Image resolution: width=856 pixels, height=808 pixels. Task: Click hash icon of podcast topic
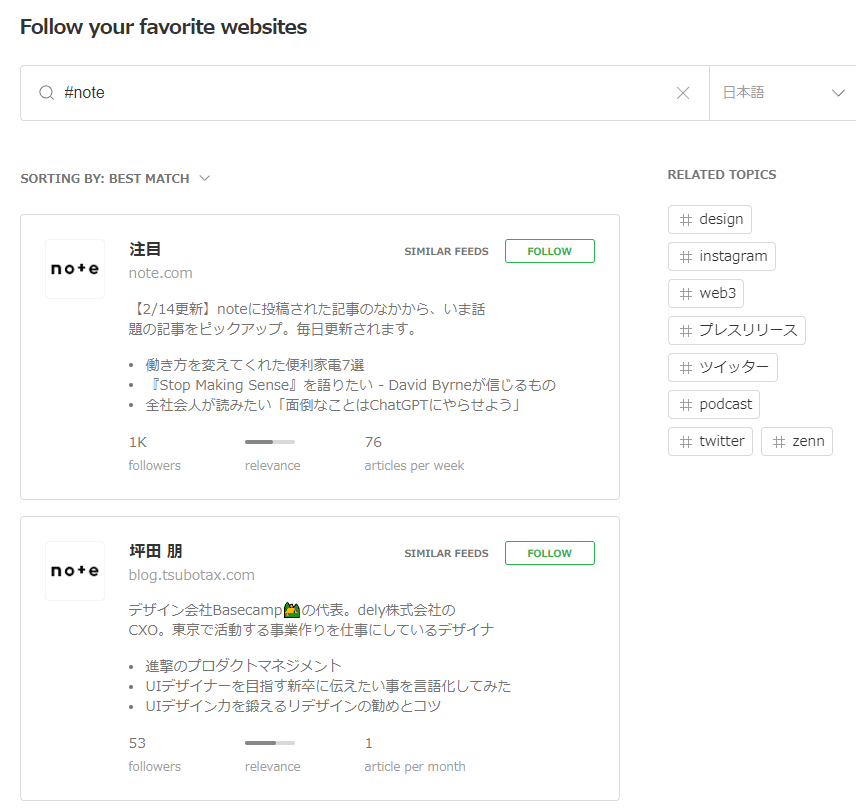686,405
